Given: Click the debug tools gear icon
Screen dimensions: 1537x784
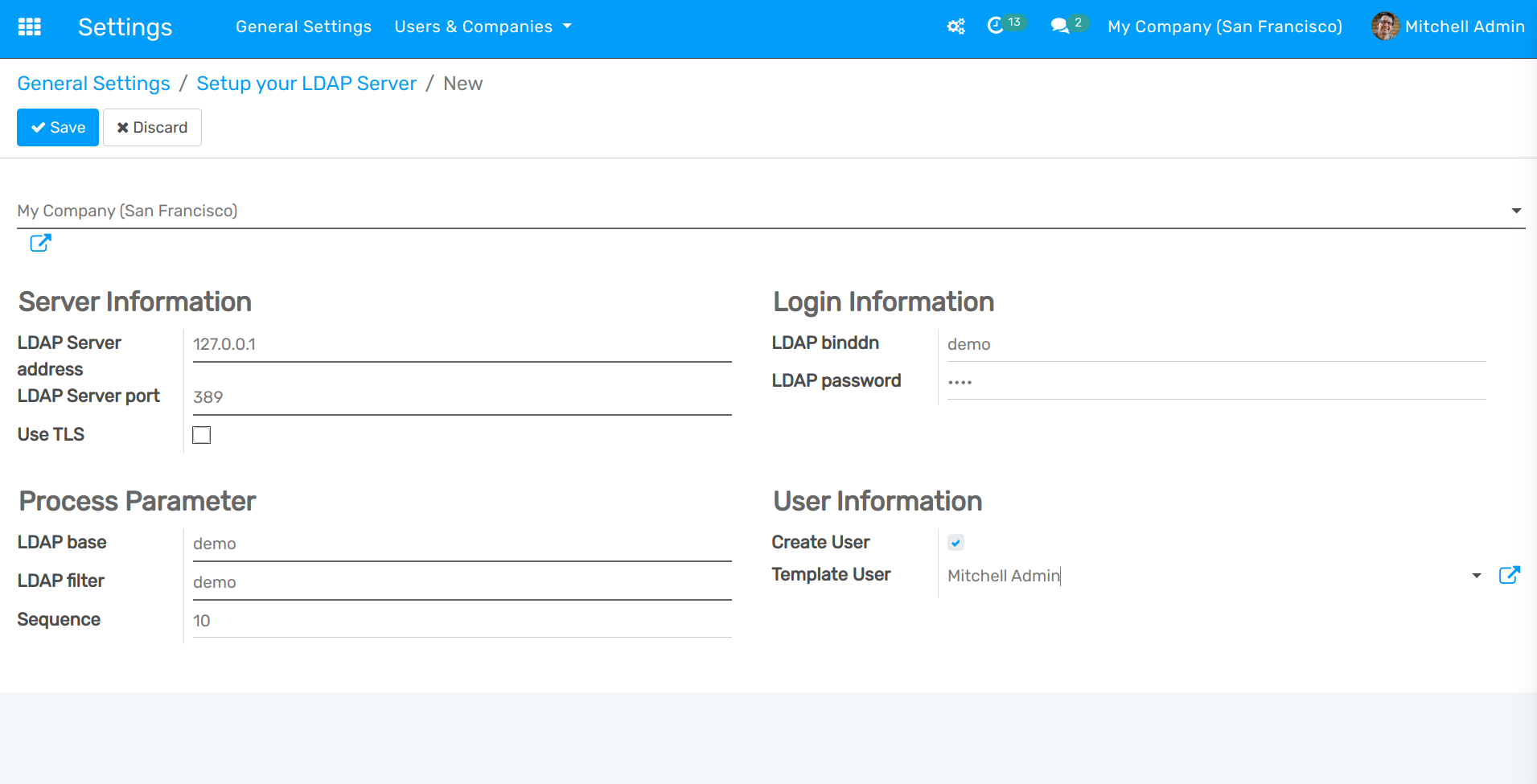Looking at the screenshot, I should [955, 27].
